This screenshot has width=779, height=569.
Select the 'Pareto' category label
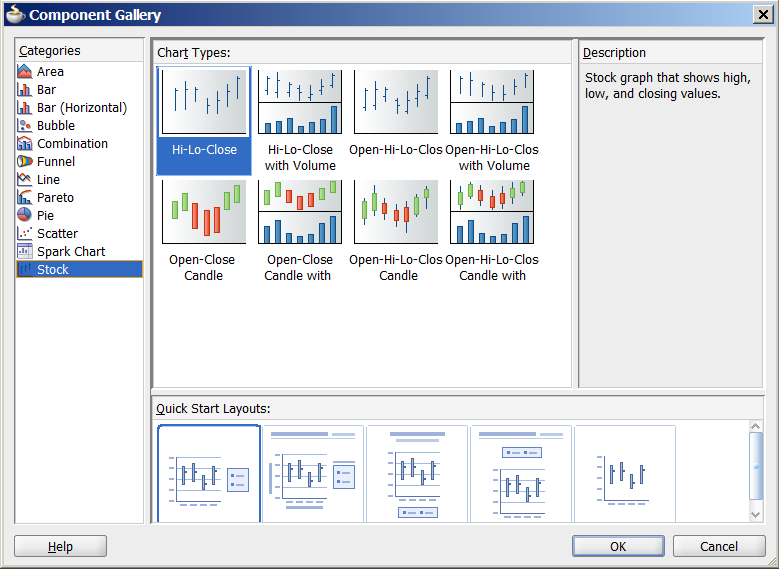click(x=55, y=198)
